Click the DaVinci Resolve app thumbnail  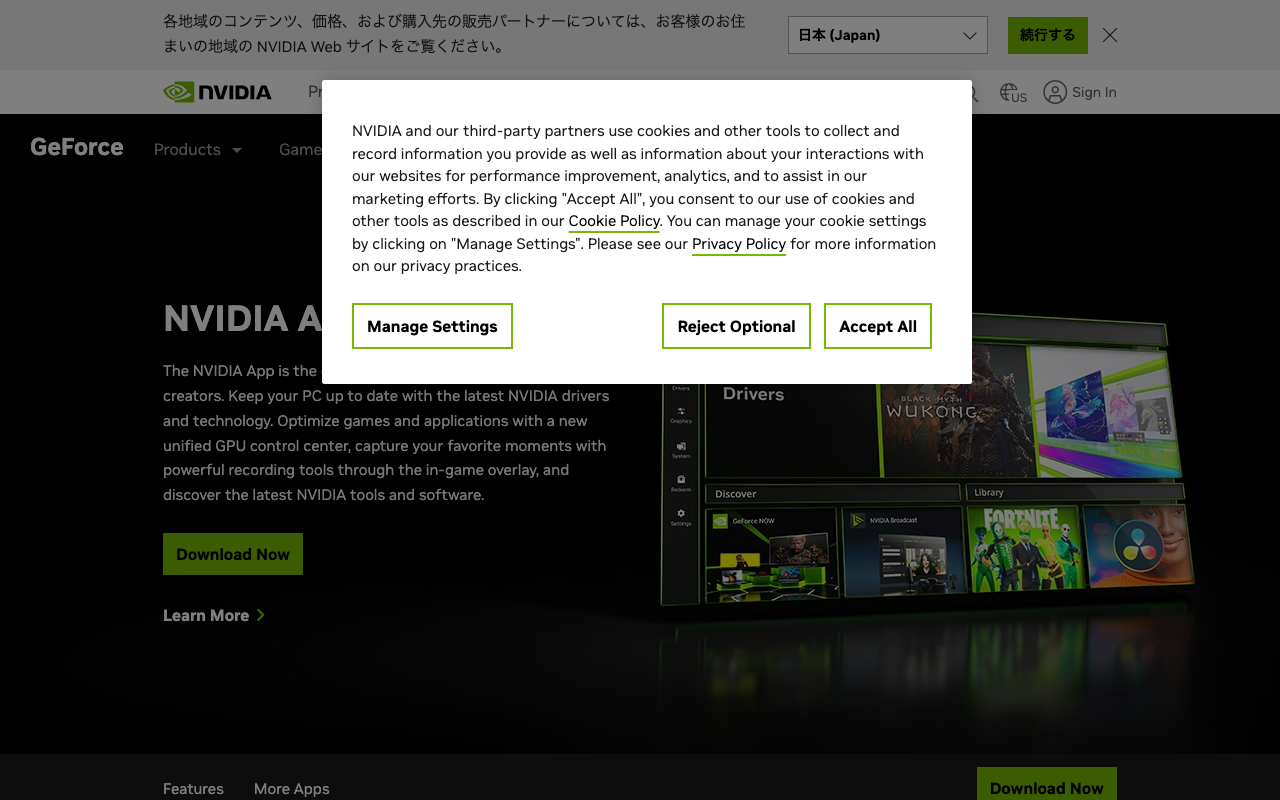pos(1139,545)
